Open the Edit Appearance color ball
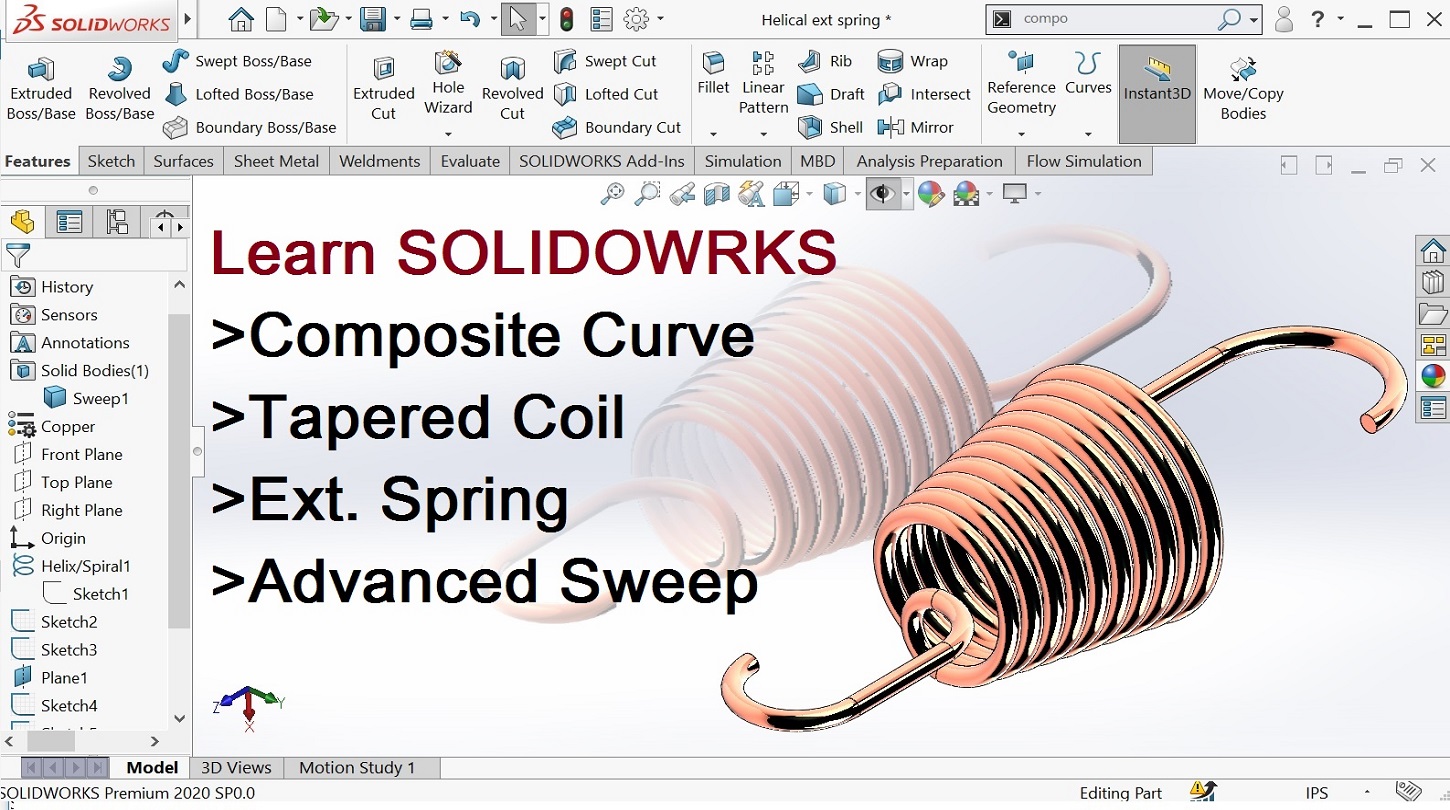 [x=931, y=193]
